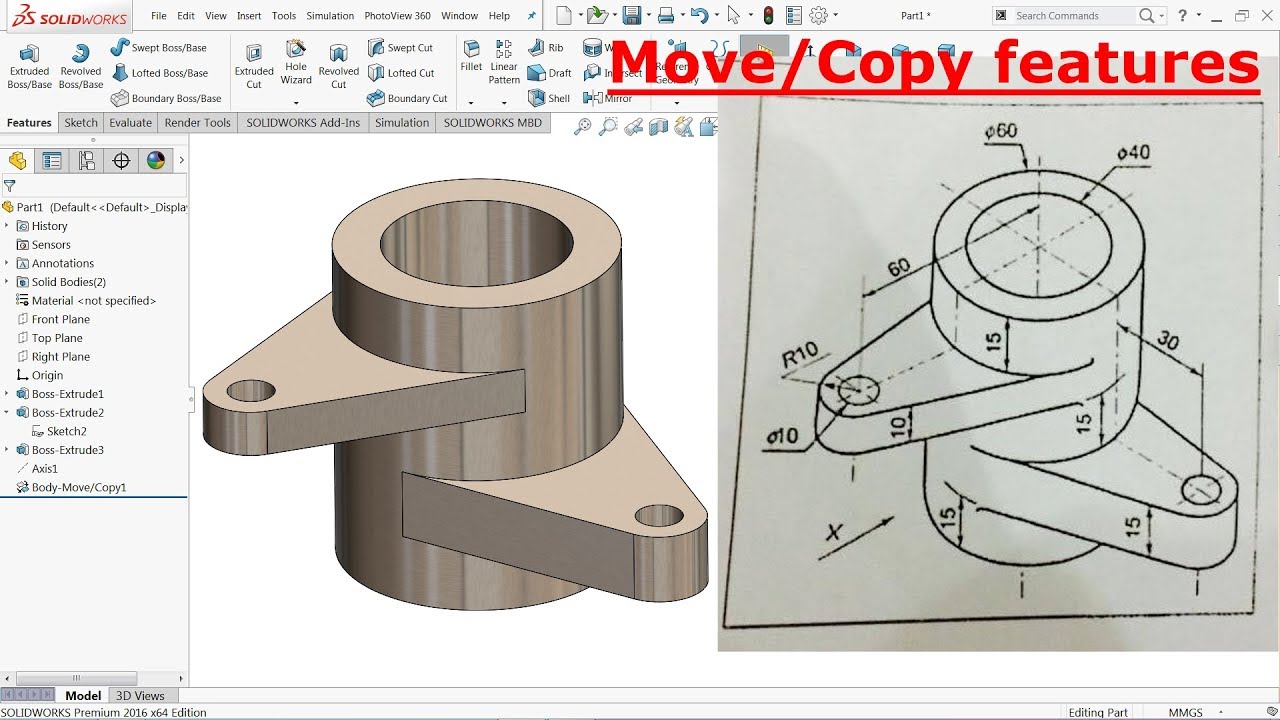Switch to the SOLIDWORKS MBD tab

coord(492,123)
